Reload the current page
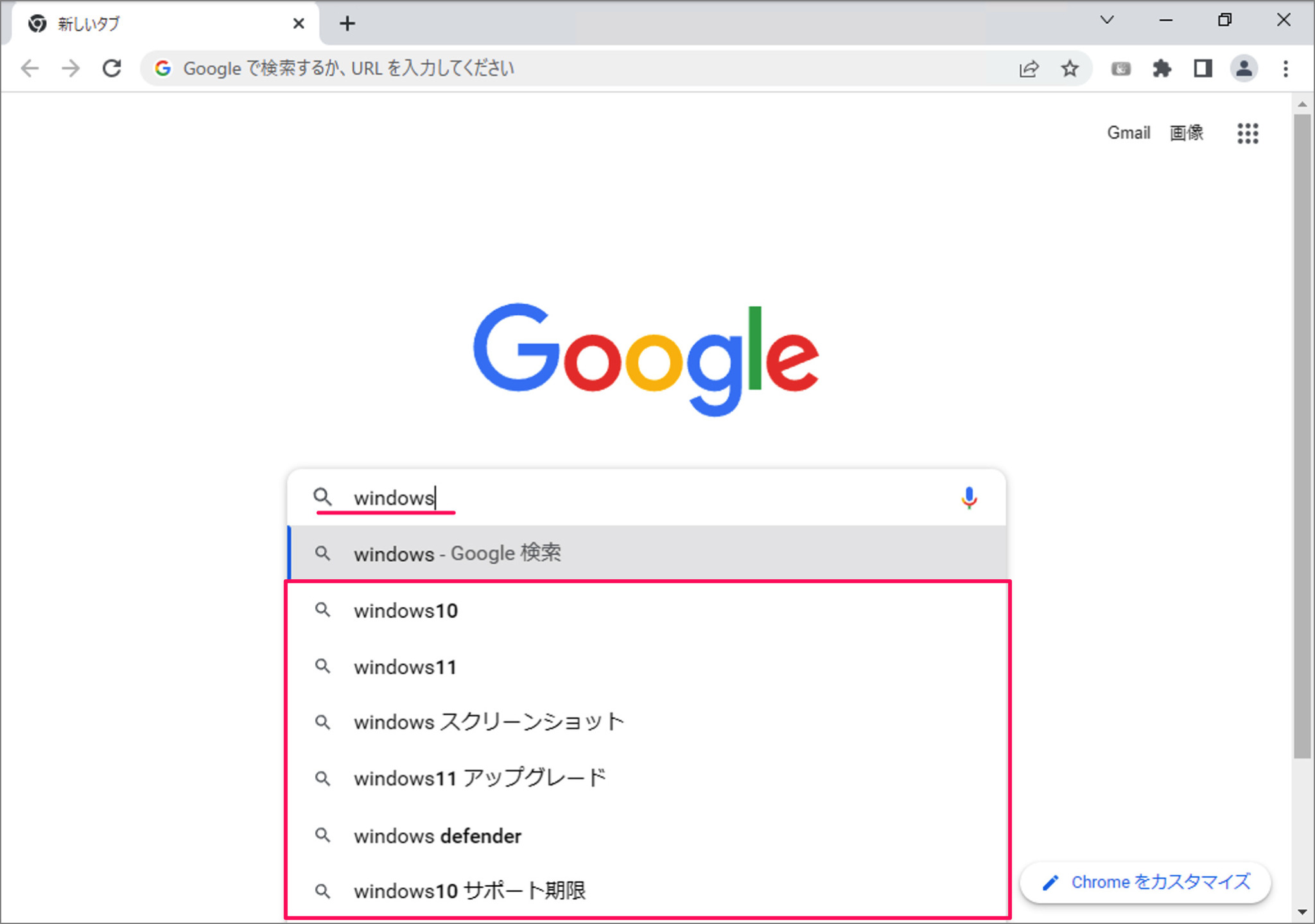 point(112,68)
